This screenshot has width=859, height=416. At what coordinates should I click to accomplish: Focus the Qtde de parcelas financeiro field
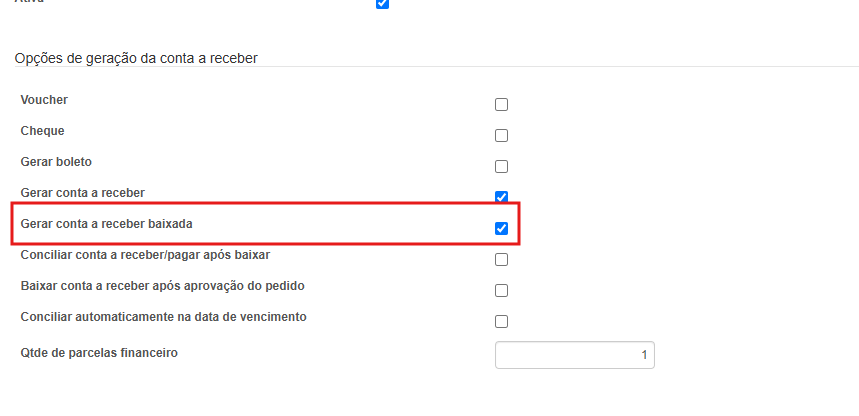[574, 355]
